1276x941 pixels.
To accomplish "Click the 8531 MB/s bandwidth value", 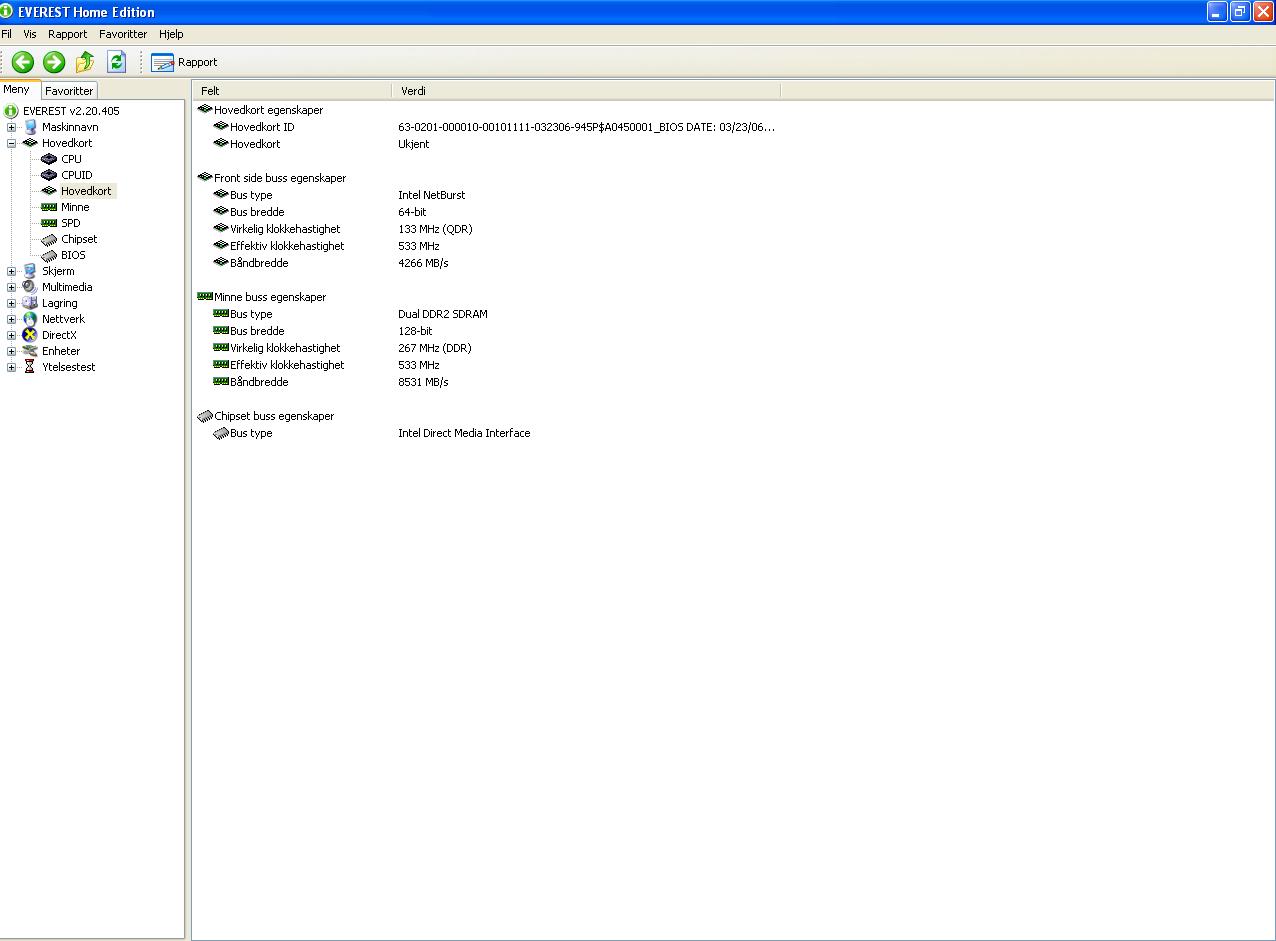I will [424, 382].
